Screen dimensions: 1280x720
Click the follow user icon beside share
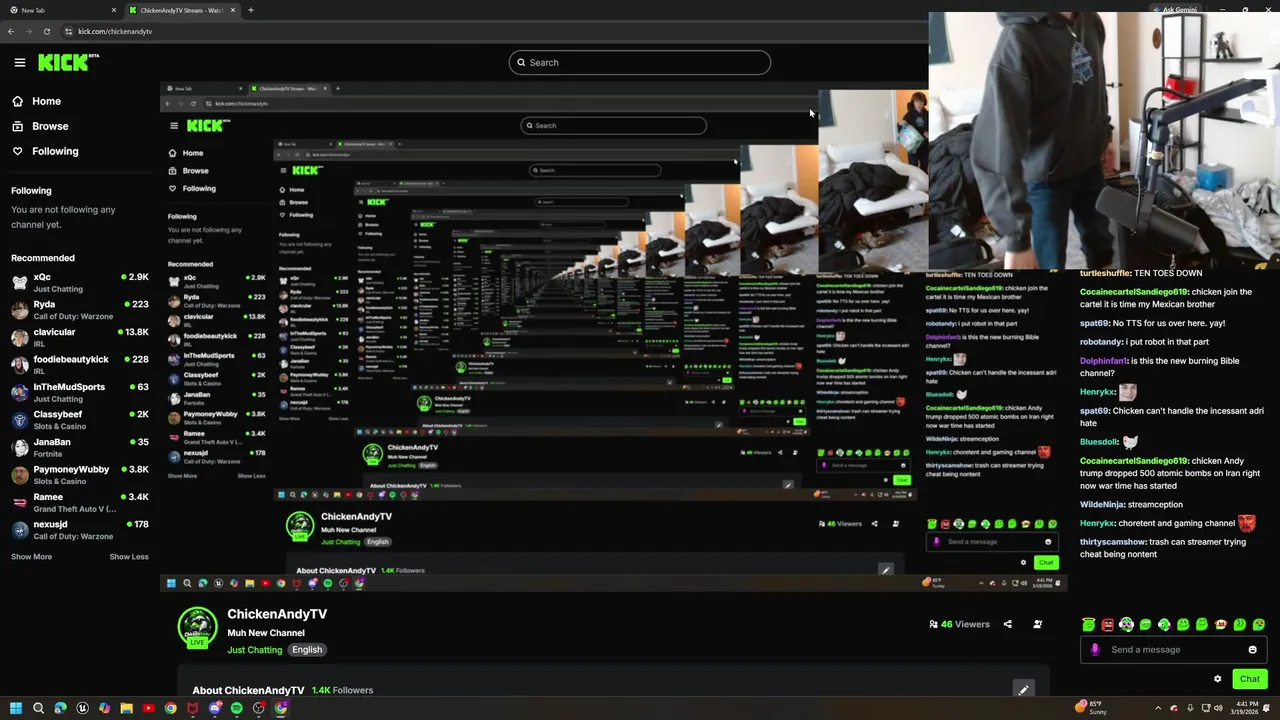pos(1037,624)
